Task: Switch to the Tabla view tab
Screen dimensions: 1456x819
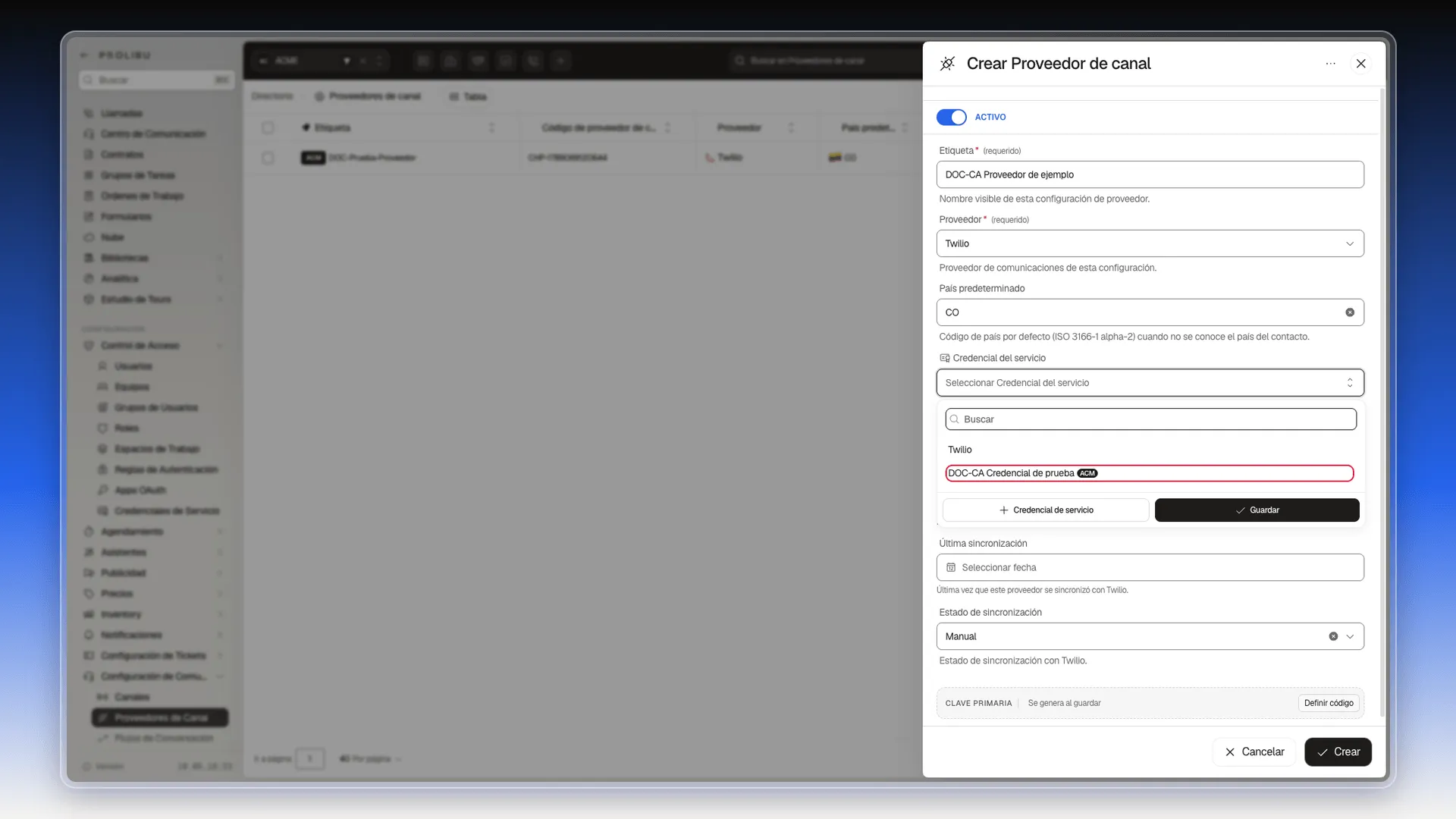Action: (468, 96)
